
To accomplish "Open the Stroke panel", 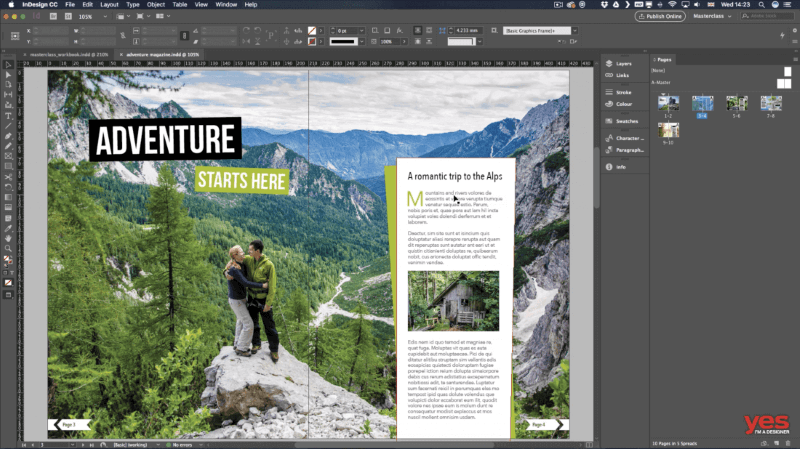I will click(x=622, y=92).
